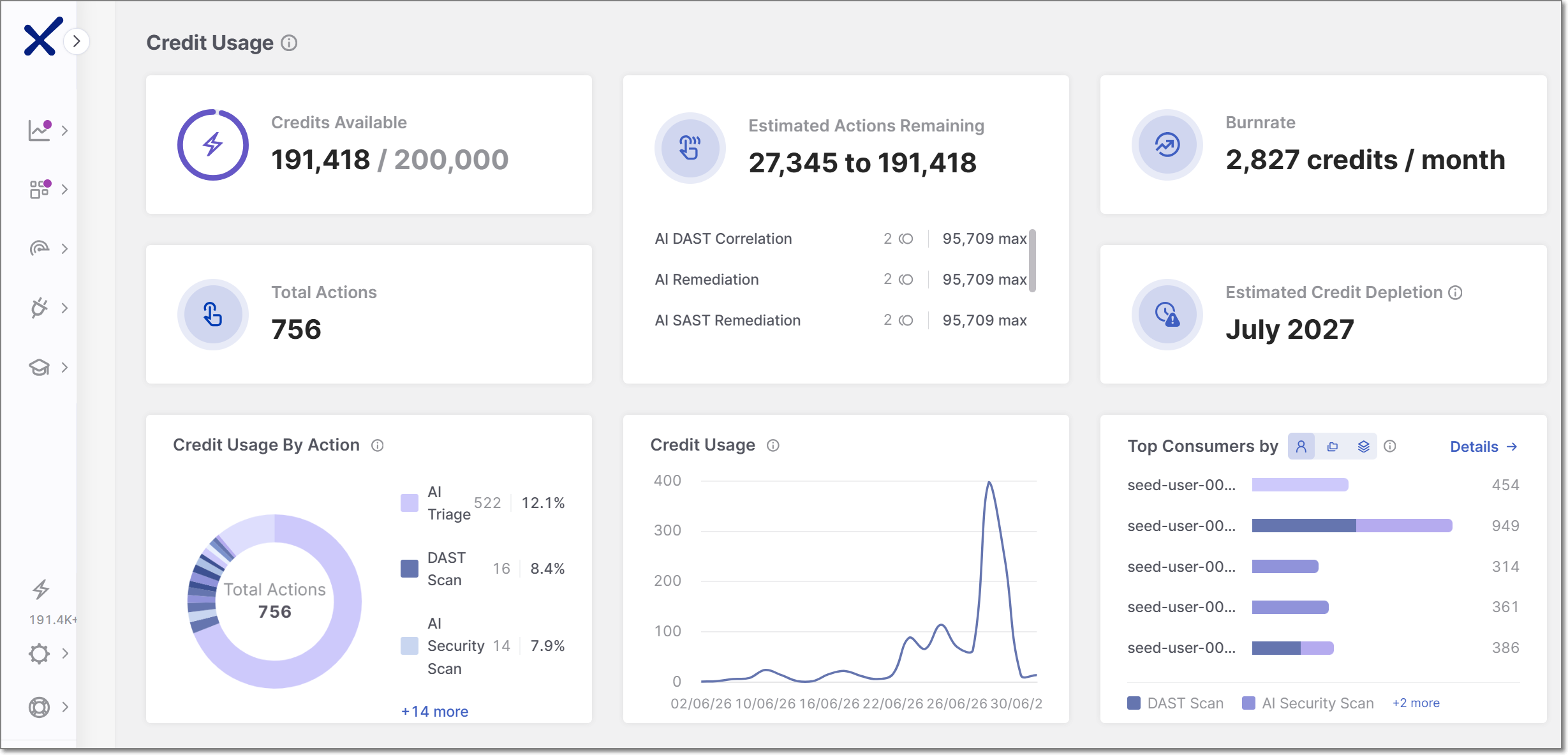Expand the analytics submenu chevron
This screenshot has height=755, width=1568.
65,130
